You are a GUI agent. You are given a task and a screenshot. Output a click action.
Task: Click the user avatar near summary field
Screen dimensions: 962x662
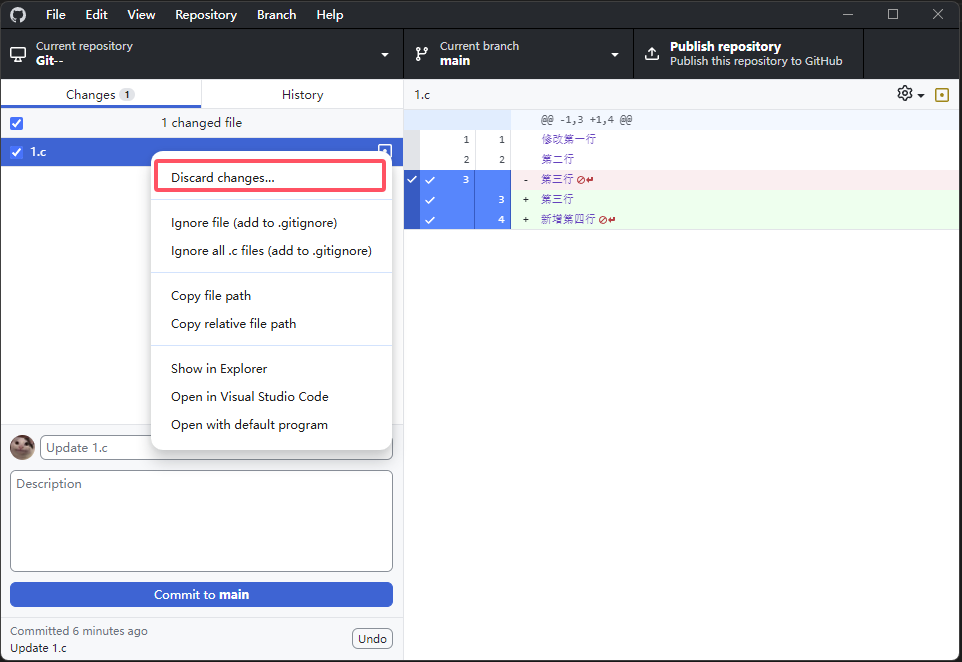click(x=22, y=447)
